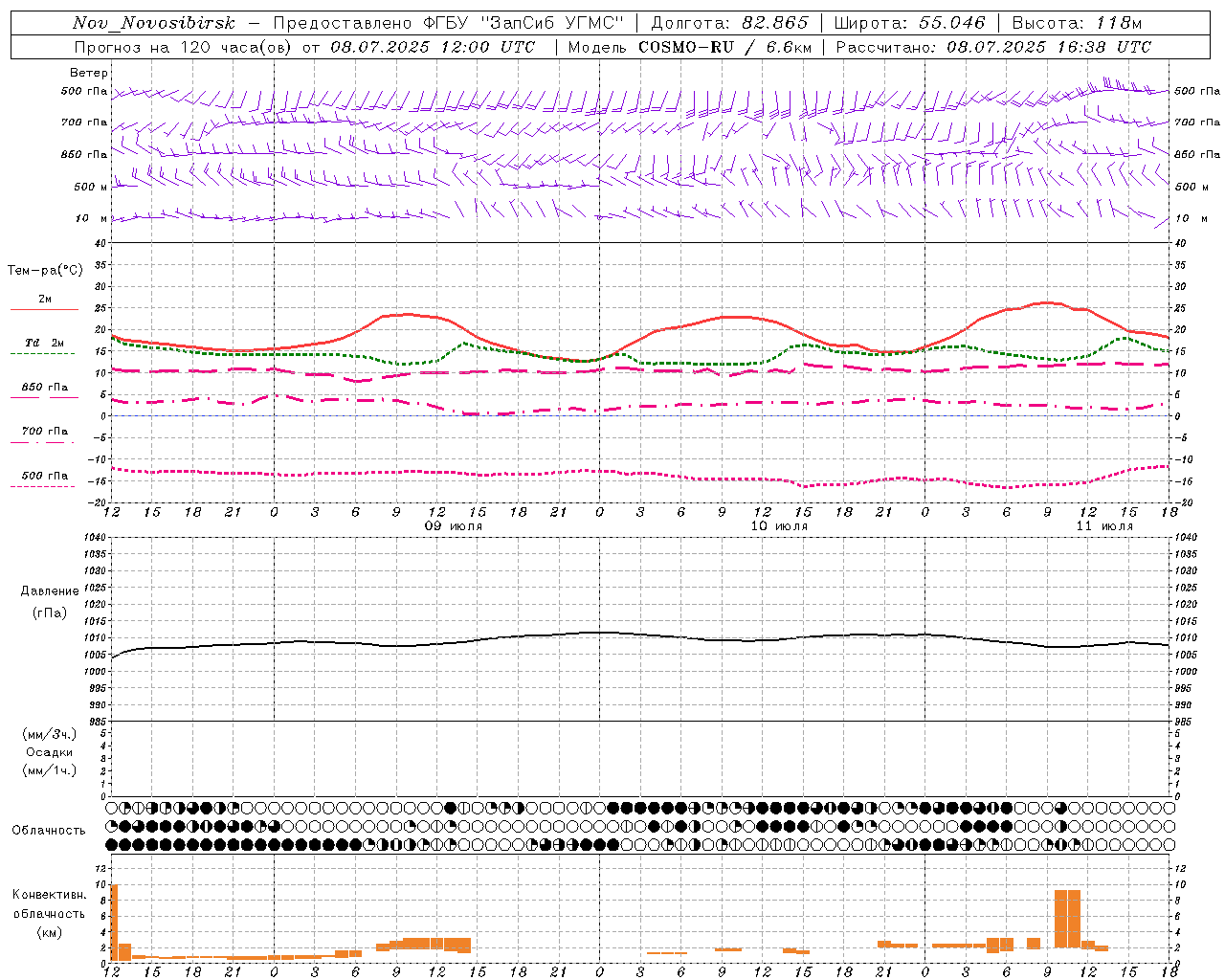Click the 09 июля date label
1225x980 pixels.
(455, 526)
